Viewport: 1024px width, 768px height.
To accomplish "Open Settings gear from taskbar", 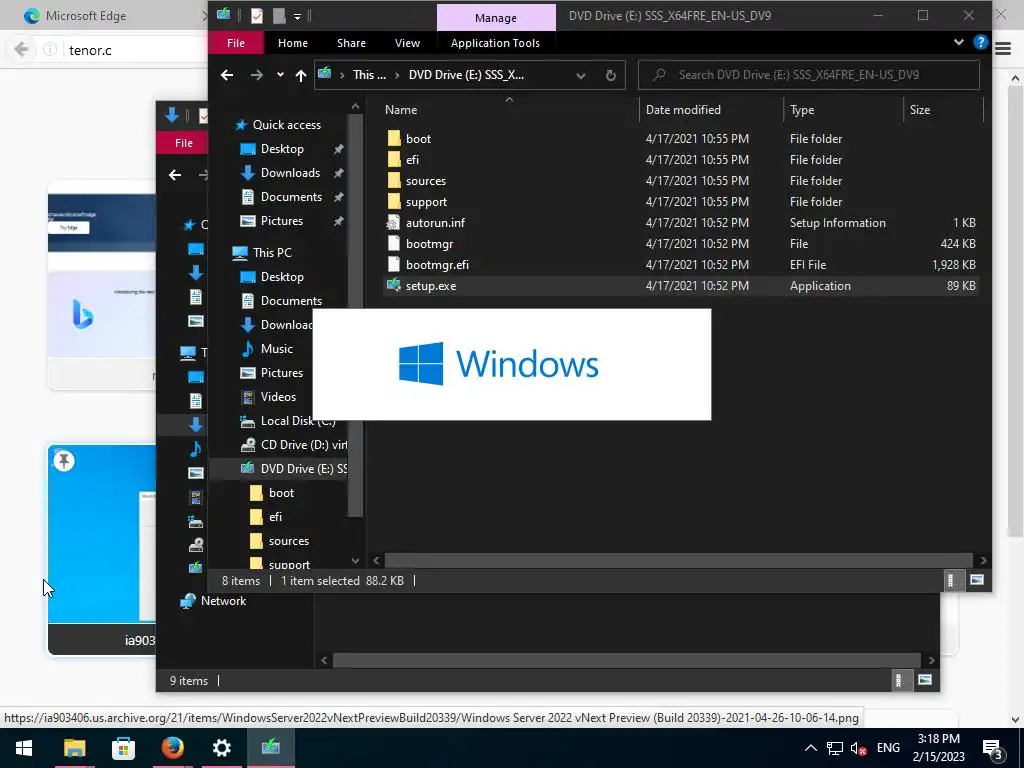I will point(221,748).
